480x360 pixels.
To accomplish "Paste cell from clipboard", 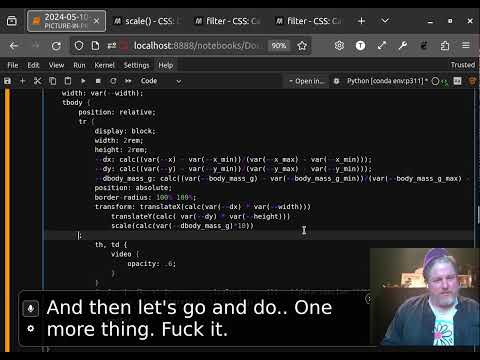I will [68, 81].
